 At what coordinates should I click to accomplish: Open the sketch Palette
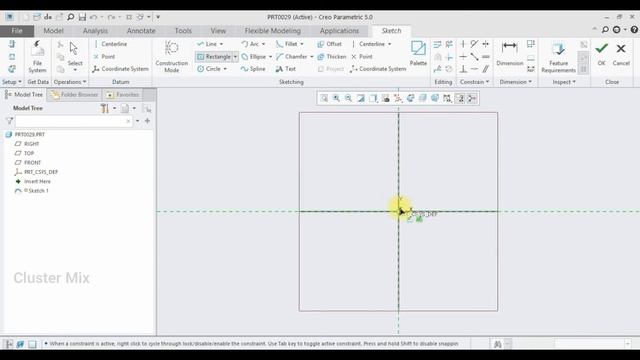(x=418, y=53)
